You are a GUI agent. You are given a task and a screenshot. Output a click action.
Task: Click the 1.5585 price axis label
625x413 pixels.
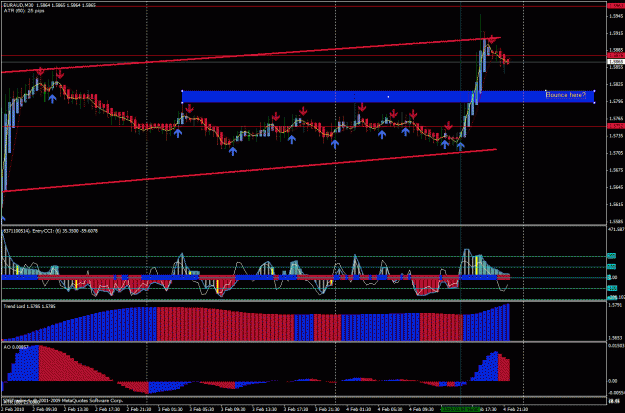pos(616,221)
